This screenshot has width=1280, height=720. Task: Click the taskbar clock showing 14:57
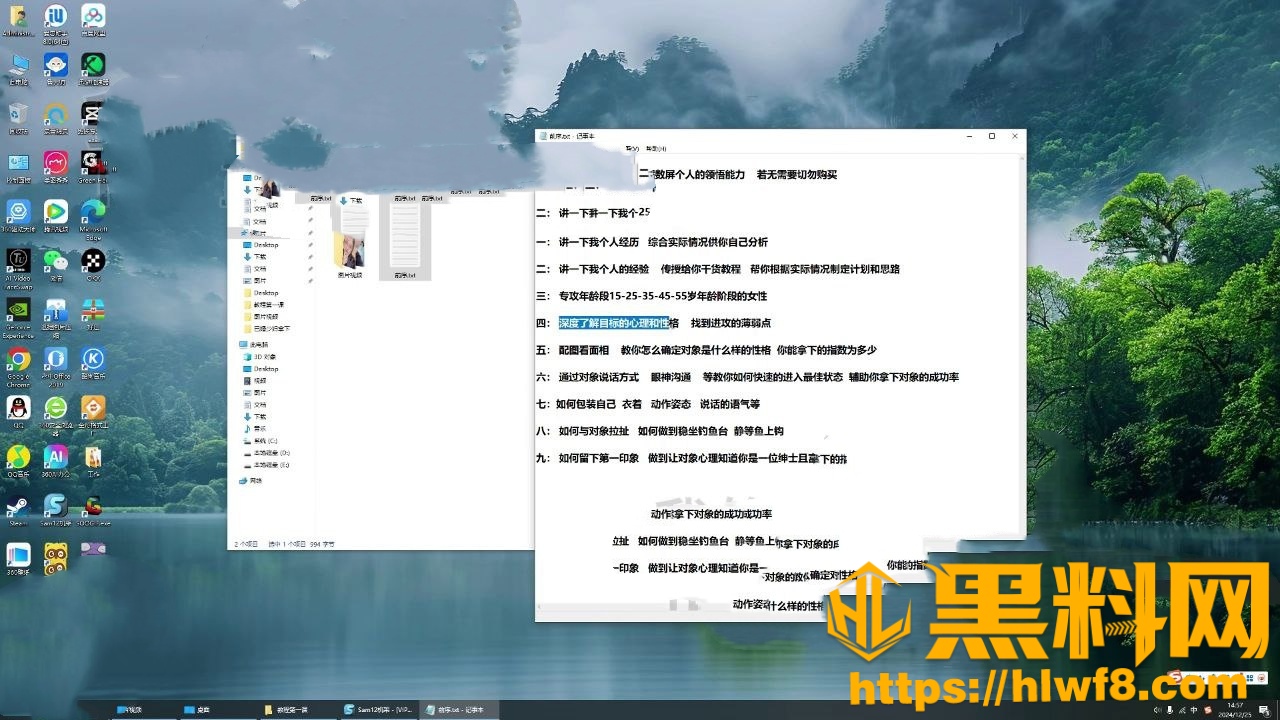click(x=1236, y=710)
